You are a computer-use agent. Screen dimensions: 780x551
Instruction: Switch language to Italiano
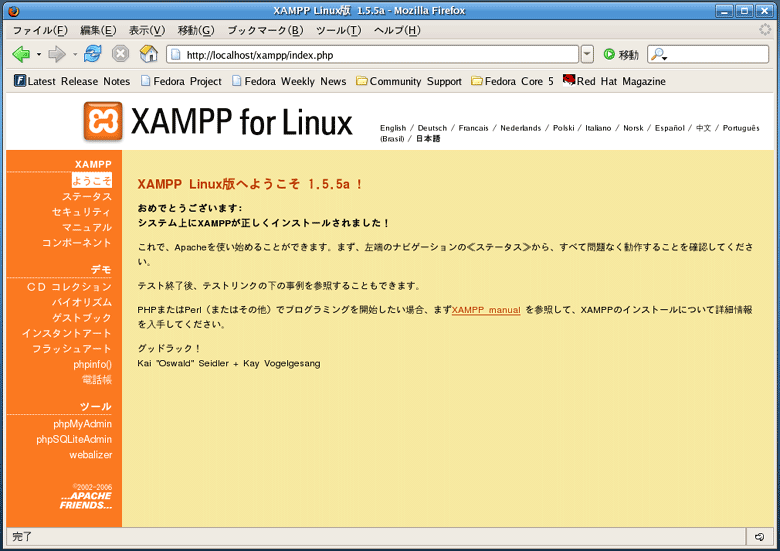tap(598, 128)
